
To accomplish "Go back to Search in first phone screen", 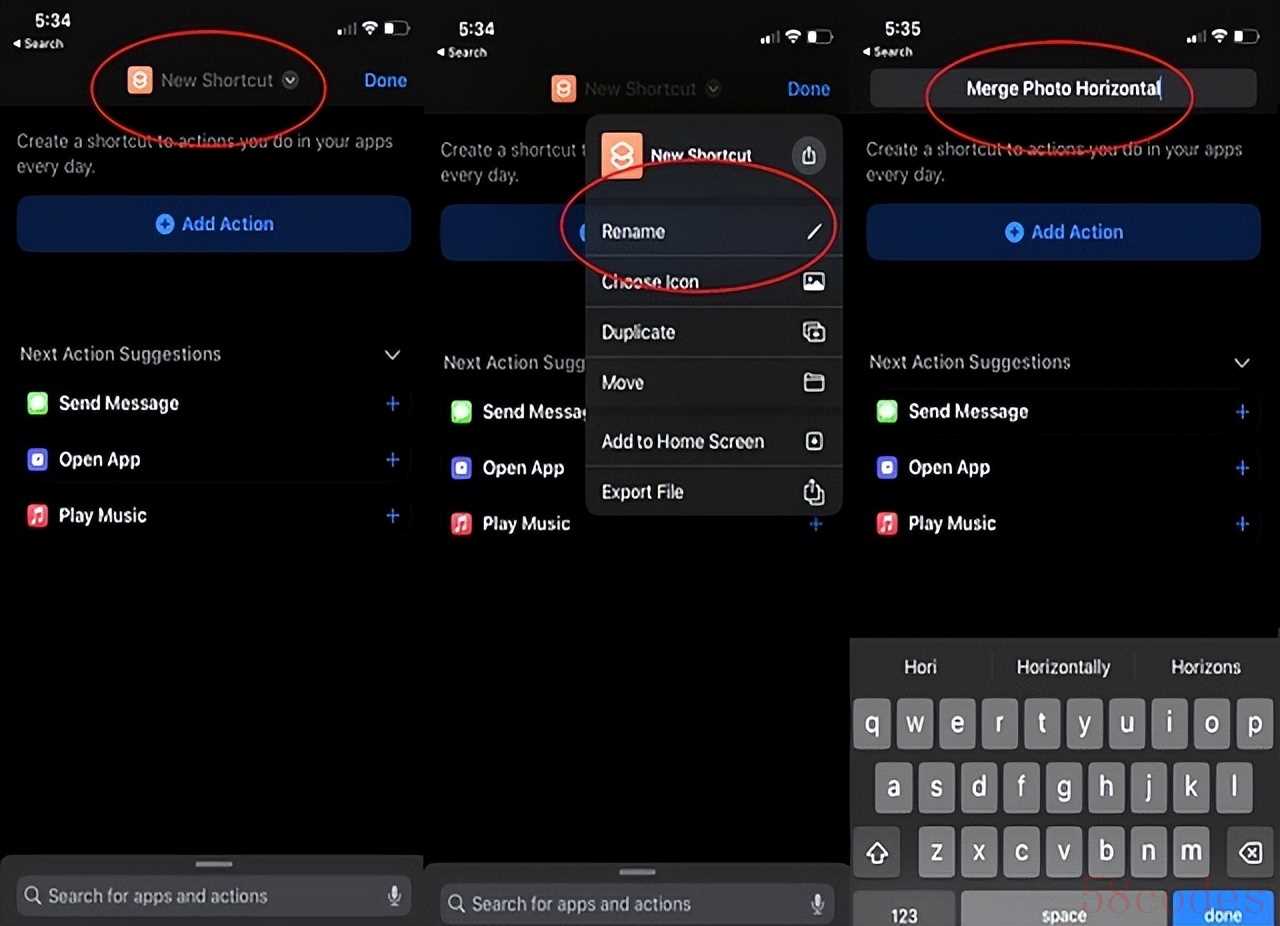I will pos(38,44).
